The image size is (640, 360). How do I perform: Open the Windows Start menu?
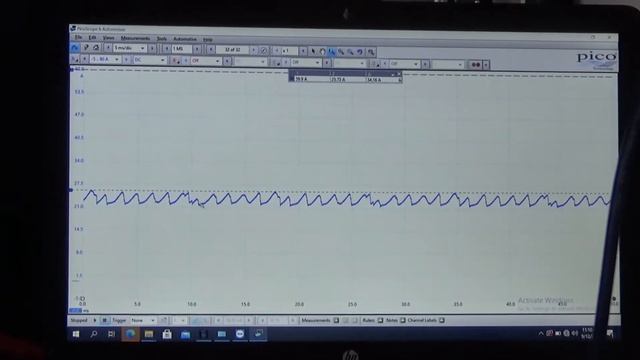76,334
